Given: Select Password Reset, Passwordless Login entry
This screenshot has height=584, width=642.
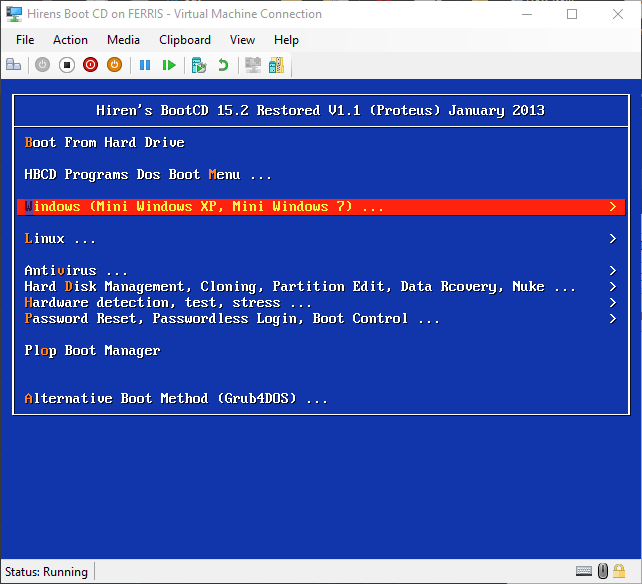Looking at the screenshot, I should [321, 319].
